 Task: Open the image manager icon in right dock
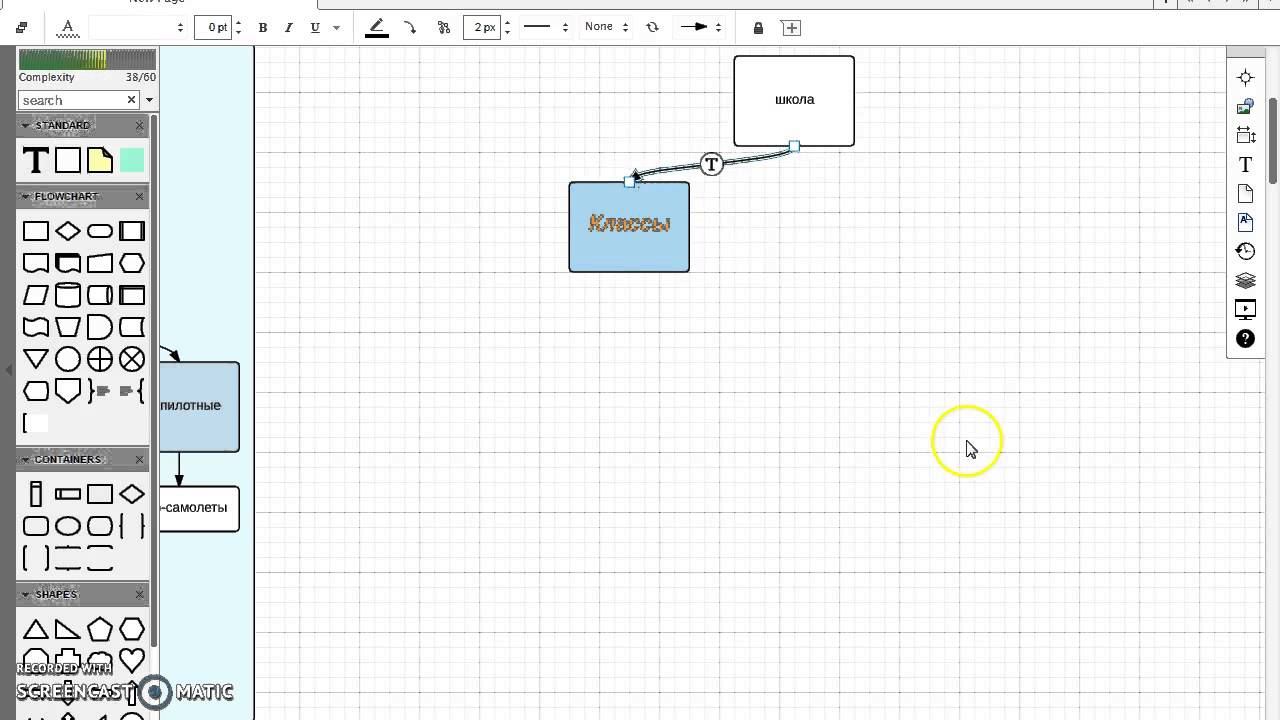point(1245,106)
